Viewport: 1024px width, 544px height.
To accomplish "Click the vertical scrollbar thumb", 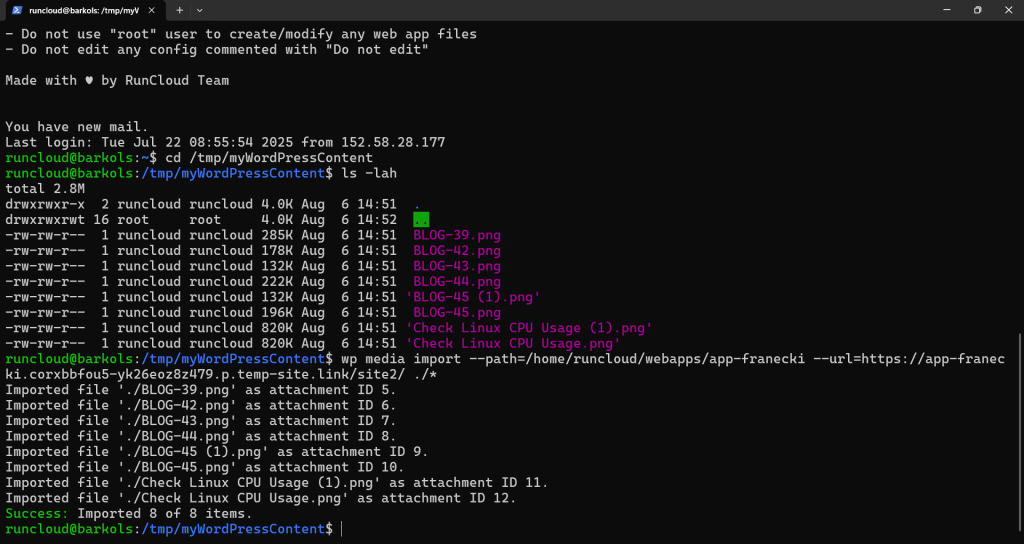I will [1019, 430].
